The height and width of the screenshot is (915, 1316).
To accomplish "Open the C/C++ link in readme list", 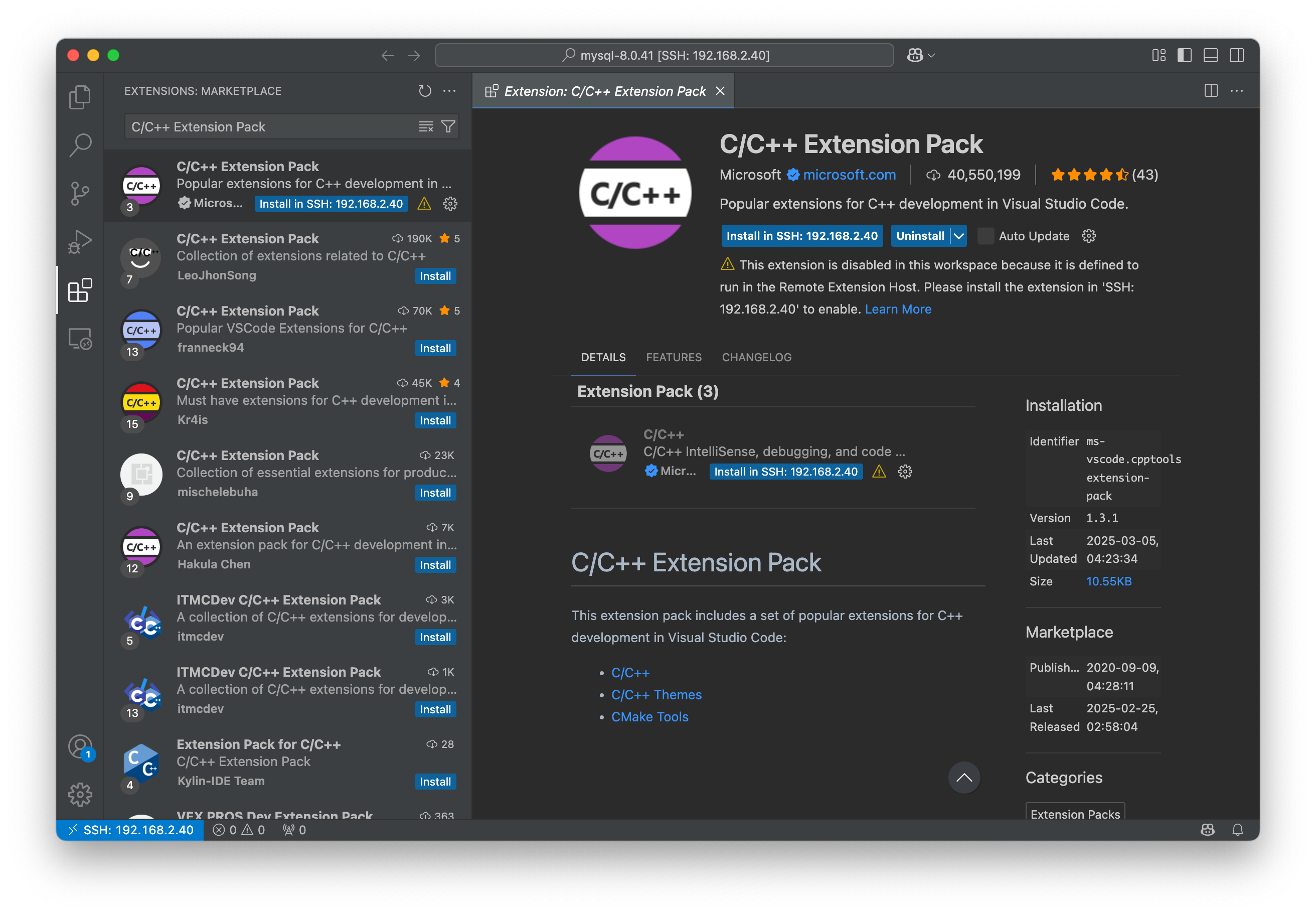I will pos(630,673).
